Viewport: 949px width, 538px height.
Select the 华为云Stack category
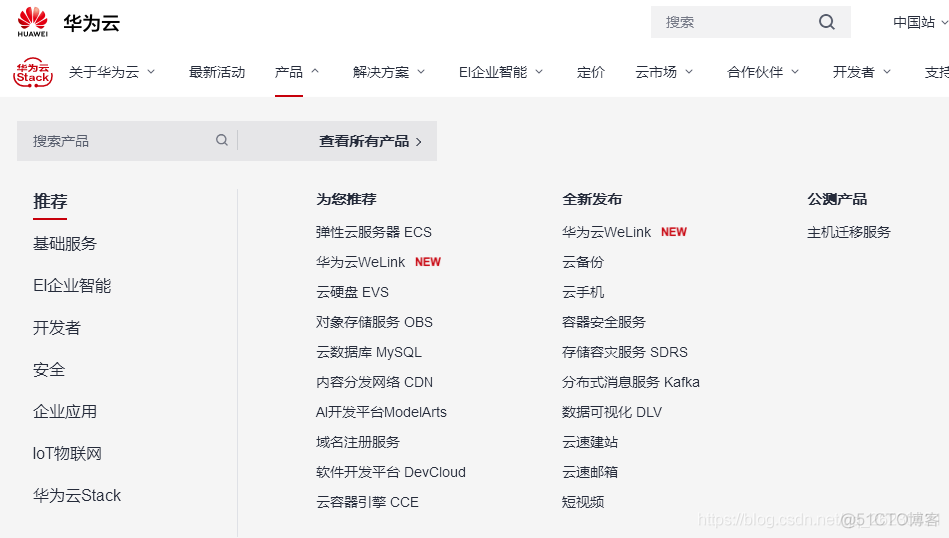(77, 496)
